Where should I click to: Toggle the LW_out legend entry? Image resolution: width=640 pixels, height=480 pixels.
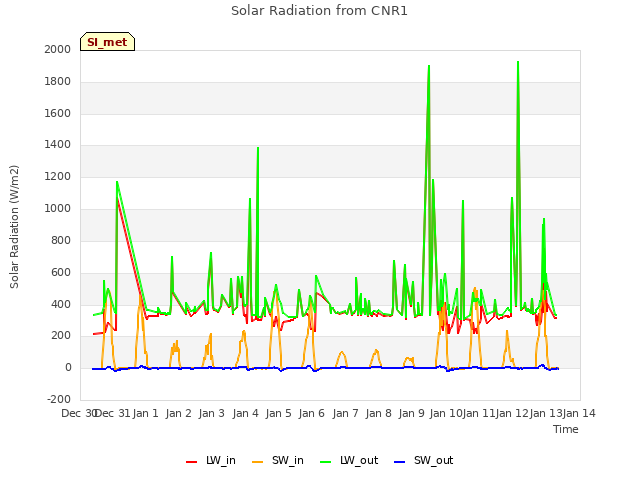pyautogui.click(x=349, y=460)
